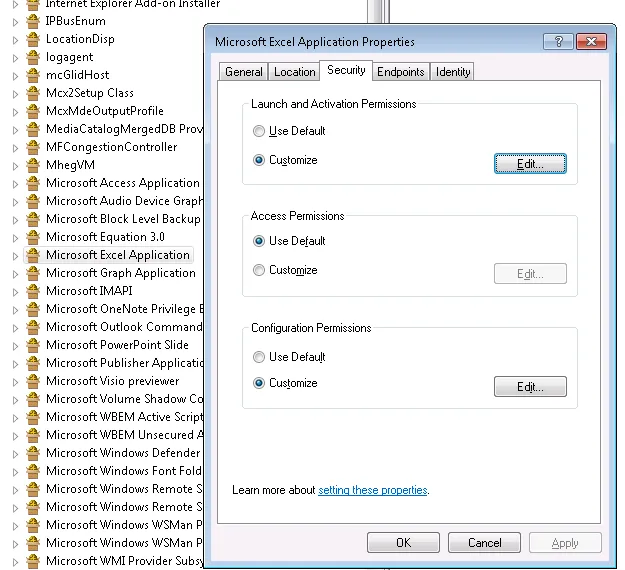625x570 pixels.
Task: Click the LocationDisp component icon
Action: point(33,39)
